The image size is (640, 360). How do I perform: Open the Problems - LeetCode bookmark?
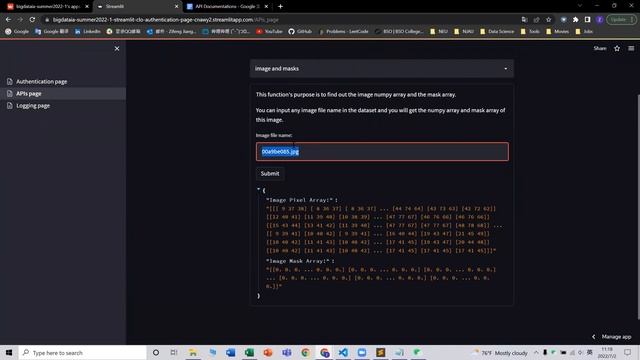343,31
